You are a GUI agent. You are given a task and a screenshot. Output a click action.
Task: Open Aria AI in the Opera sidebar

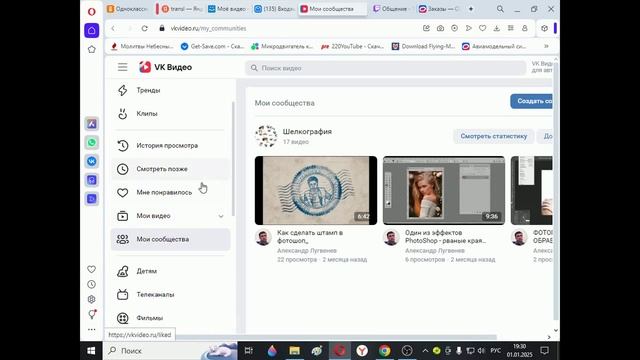tap(91, 124)
